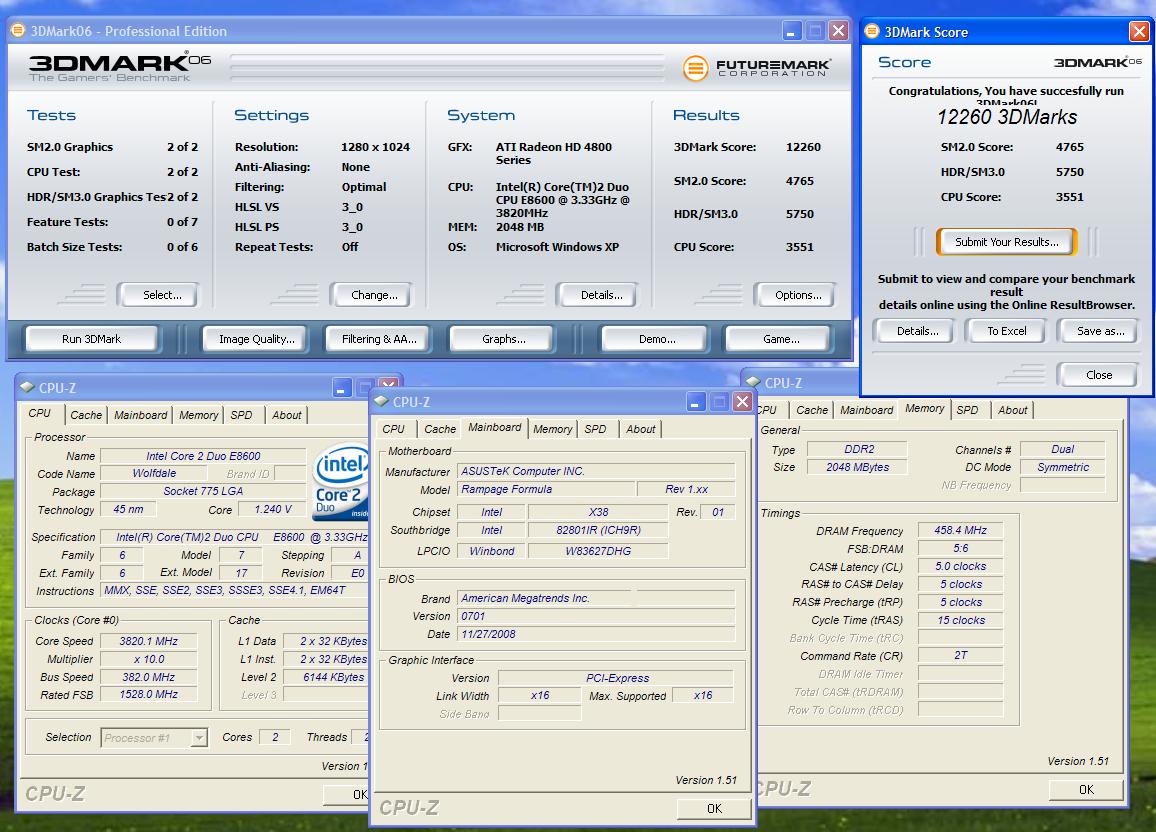Select Memory tab in Mainboard CPU-Z window

tap(552, 429)
